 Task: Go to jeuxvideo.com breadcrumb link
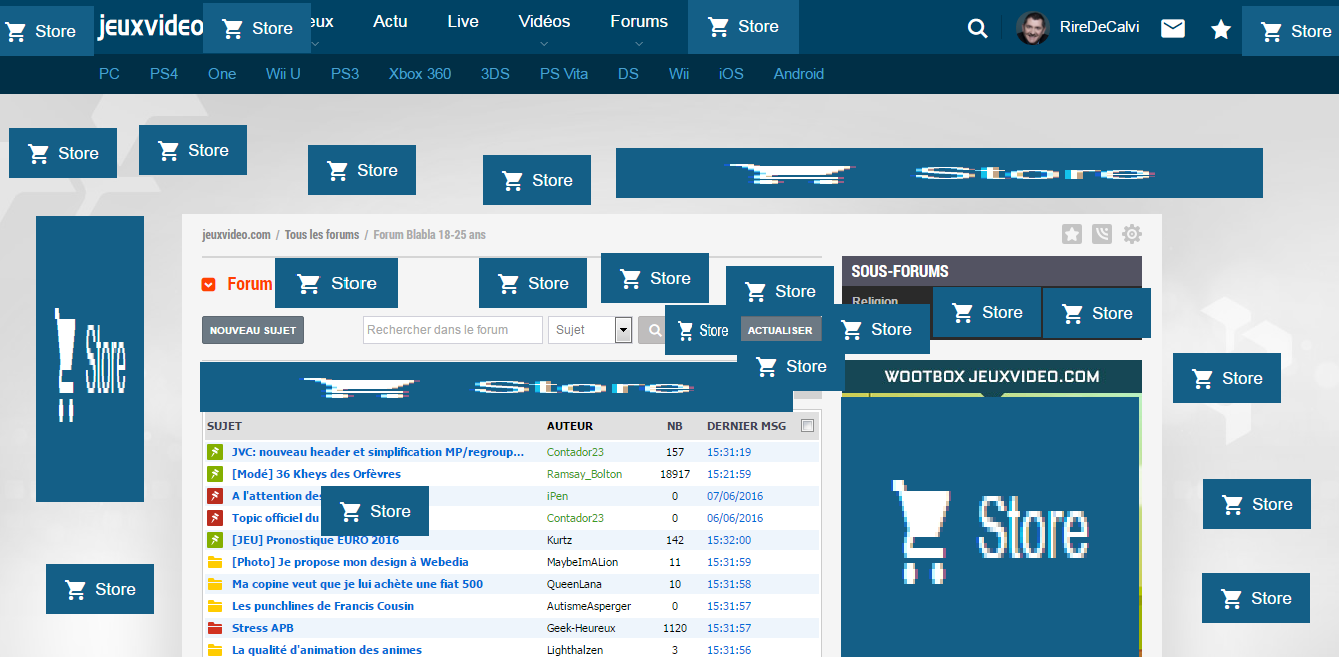coord(236,235)
